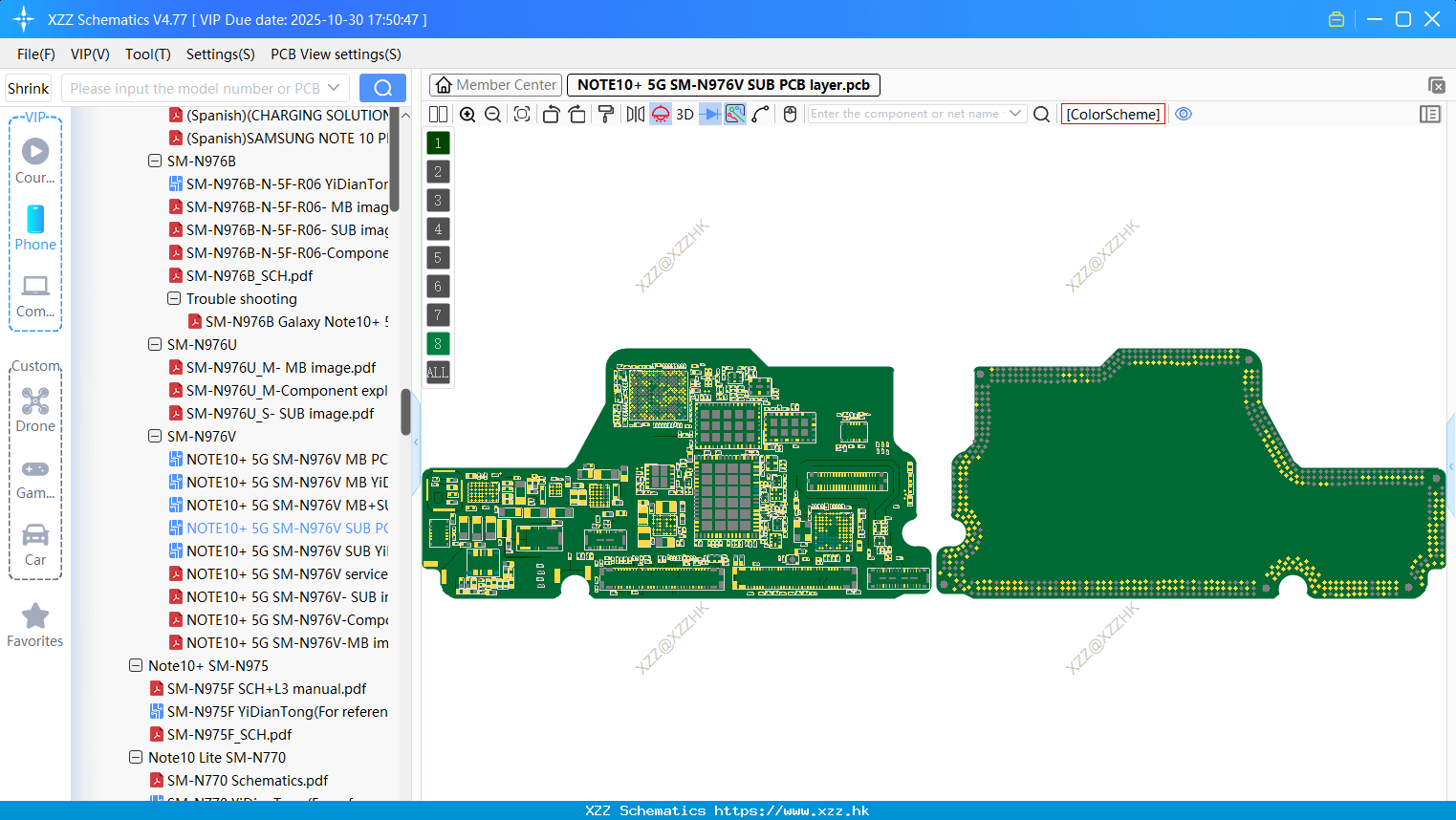
Task: Show PCB layer 1
Action: [x=438, y=142]
